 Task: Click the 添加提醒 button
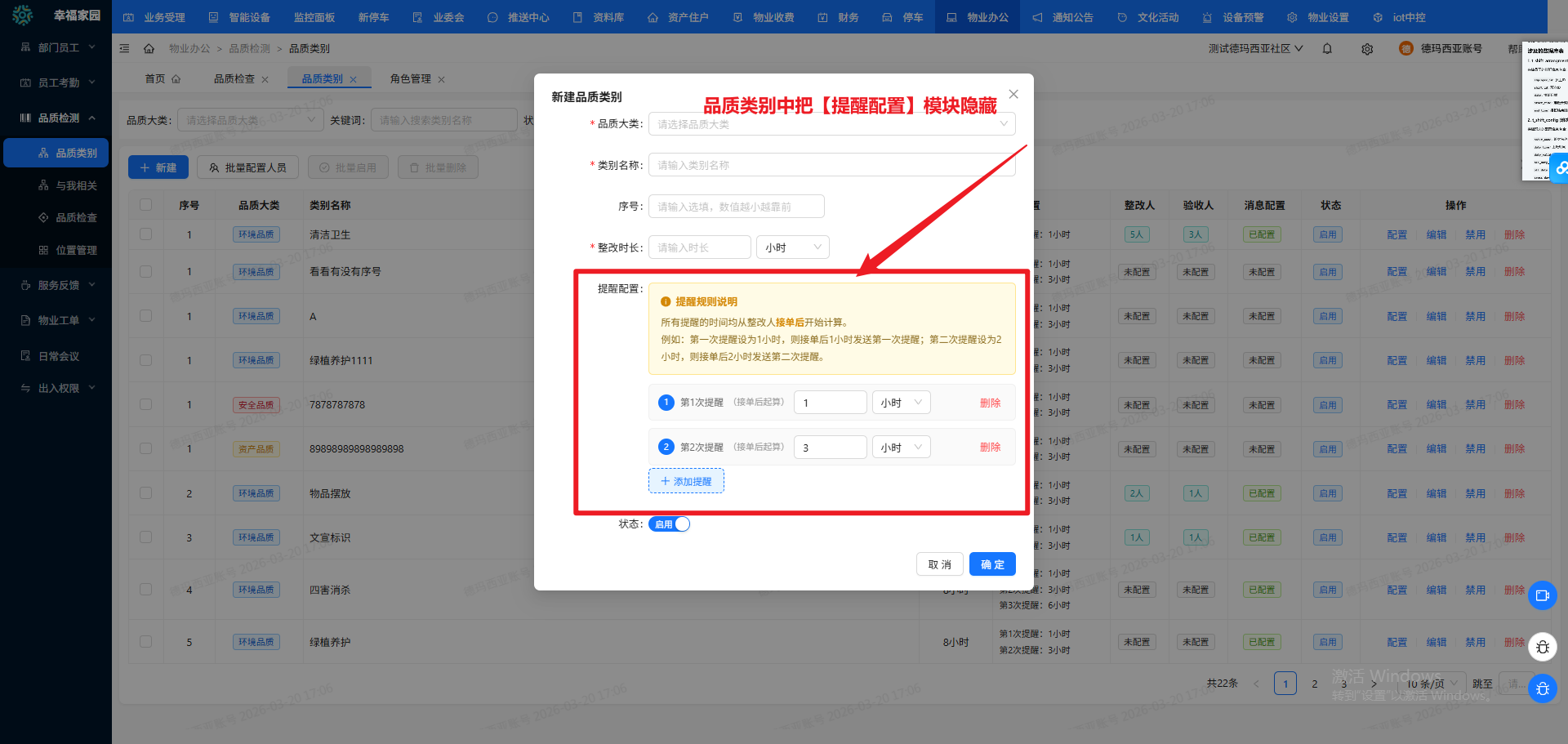point(686,481)
